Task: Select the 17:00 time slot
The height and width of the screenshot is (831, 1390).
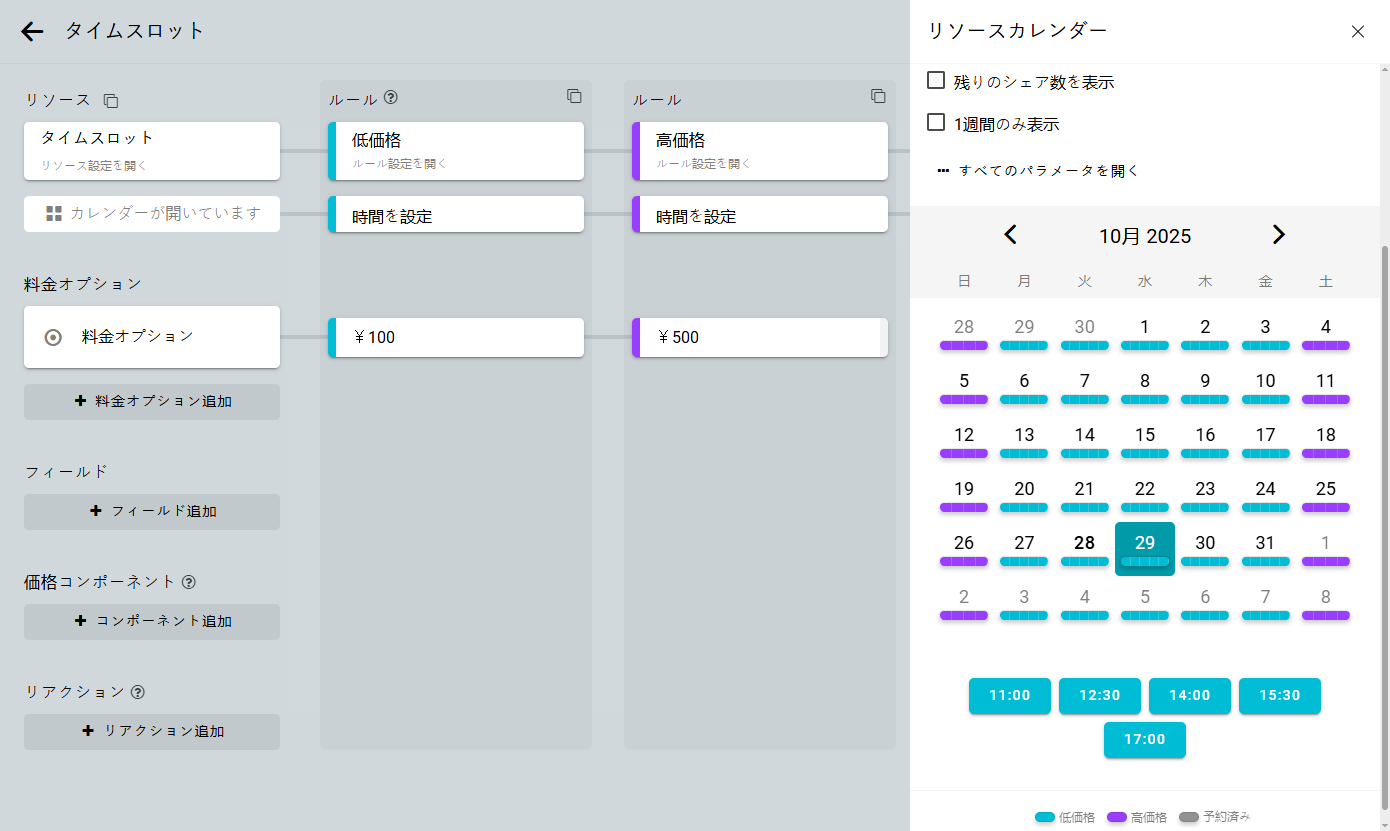Action: click(x=1145, y=740)
